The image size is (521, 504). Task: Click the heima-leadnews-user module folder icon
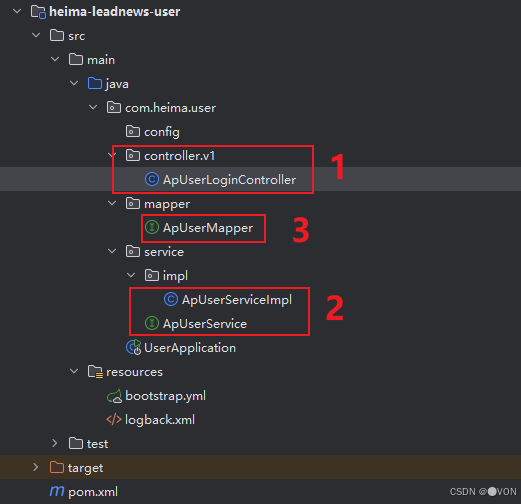(38, 12)
